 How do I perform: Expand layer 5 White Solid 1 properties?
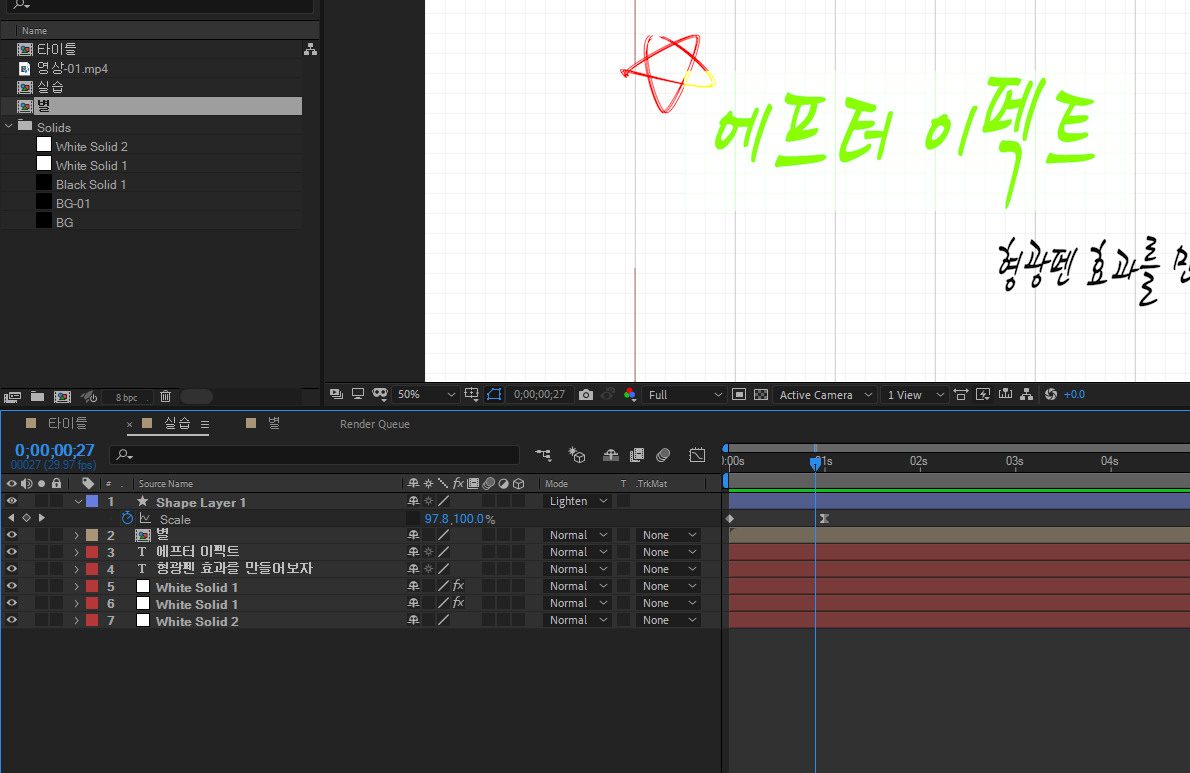[x=77, y=586]
